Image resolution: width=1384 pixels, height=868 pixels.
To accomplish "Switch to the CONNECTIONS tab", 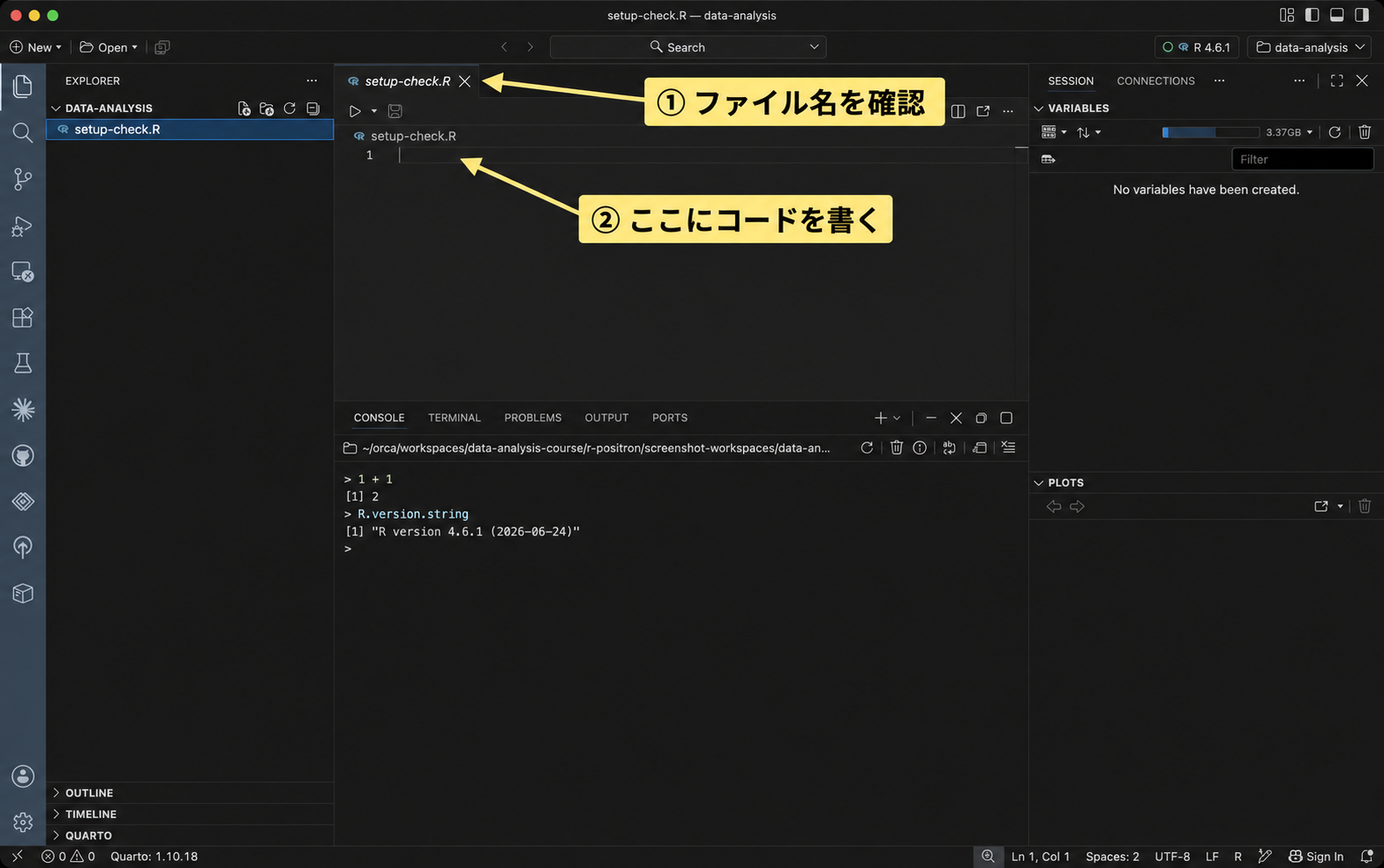I will click(x=1156, y=80).
